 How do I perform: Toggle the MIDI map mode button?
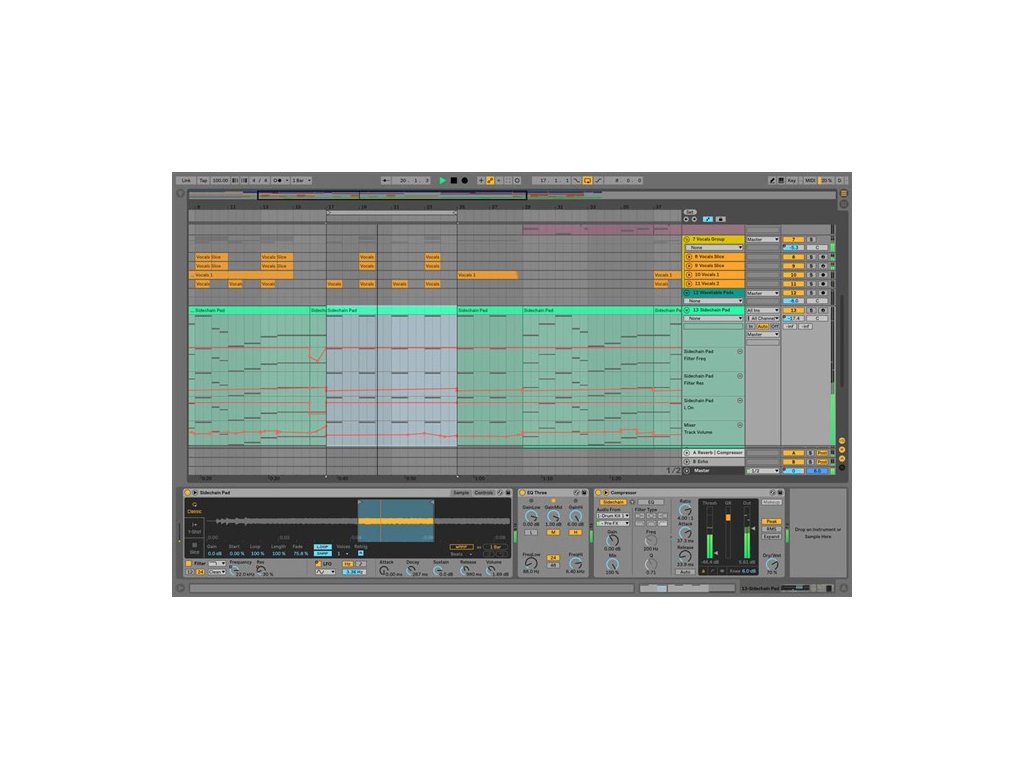click(x=810, y=180)
